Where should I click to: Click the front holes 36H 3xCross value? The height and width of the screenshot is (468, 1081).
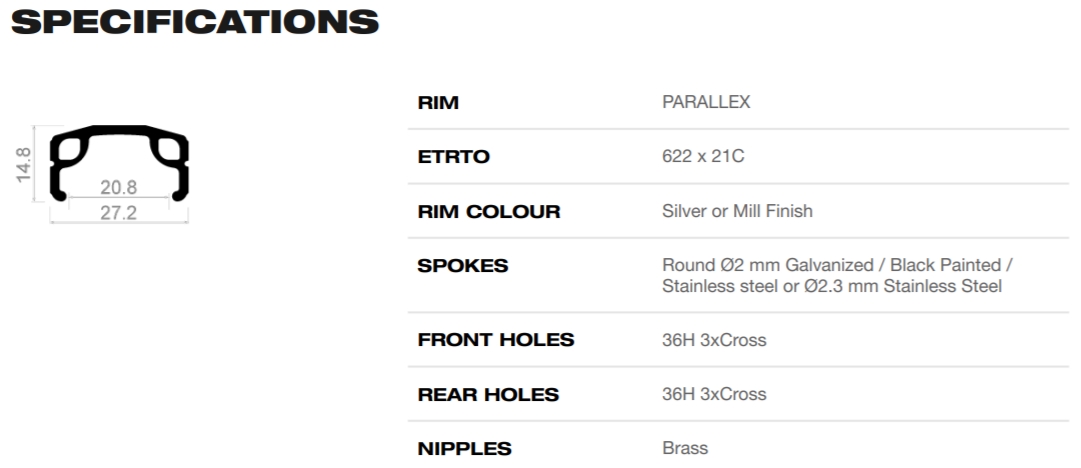[x=714, y=340]
